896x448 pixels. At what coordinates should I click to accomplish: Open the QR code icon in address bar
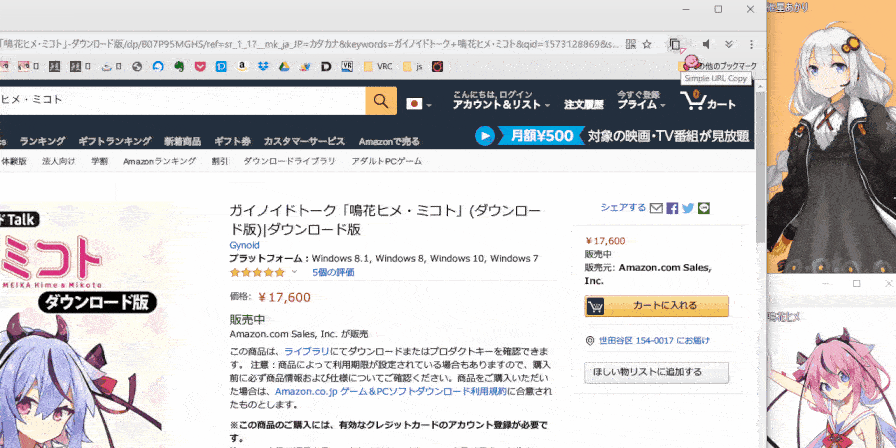[631, 44]
